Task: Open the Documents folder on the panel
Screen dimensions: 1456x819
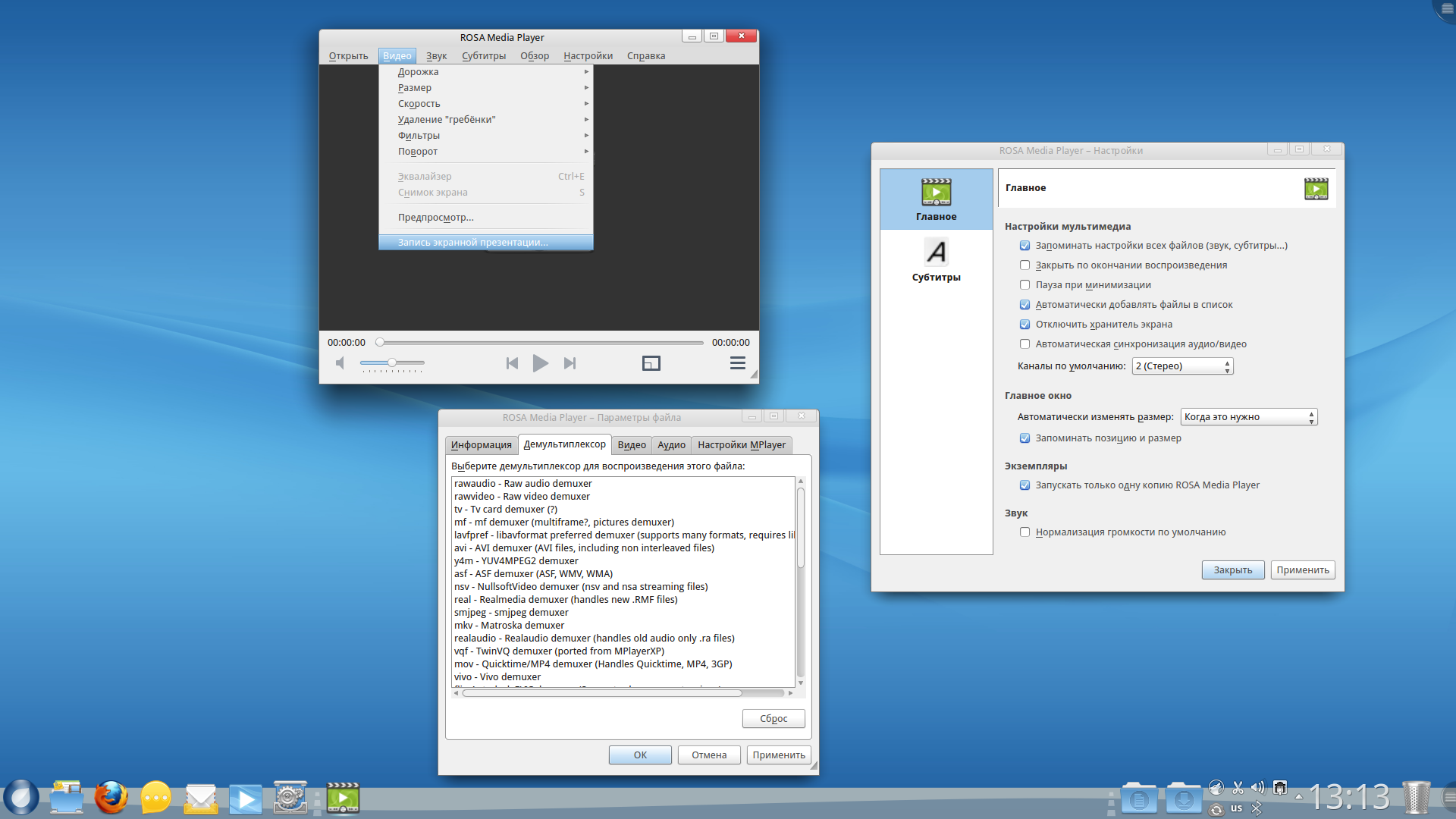Action: (1139, 798)
